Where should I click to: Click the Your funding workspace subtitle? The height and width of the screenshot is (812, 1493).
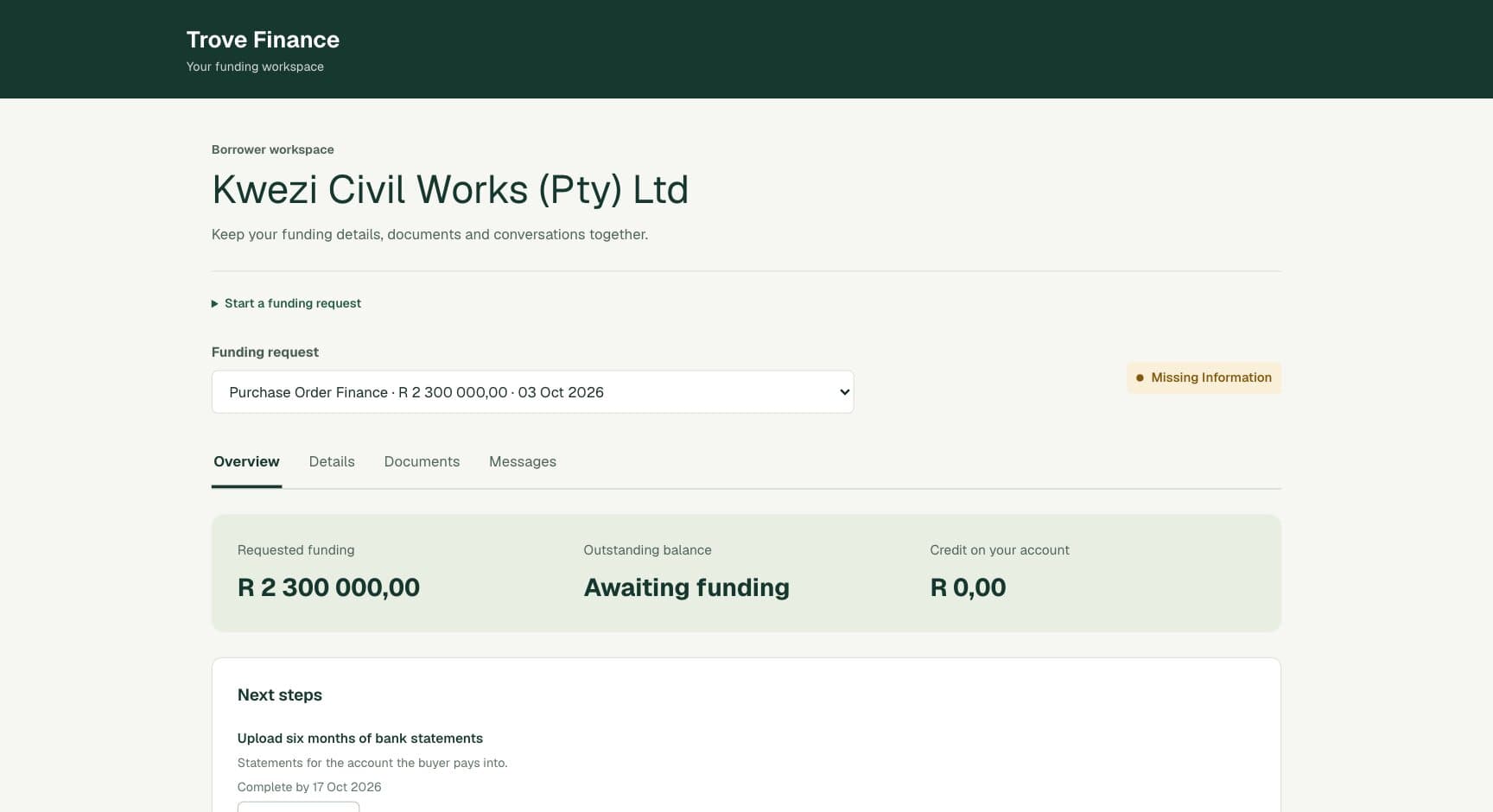255,67
